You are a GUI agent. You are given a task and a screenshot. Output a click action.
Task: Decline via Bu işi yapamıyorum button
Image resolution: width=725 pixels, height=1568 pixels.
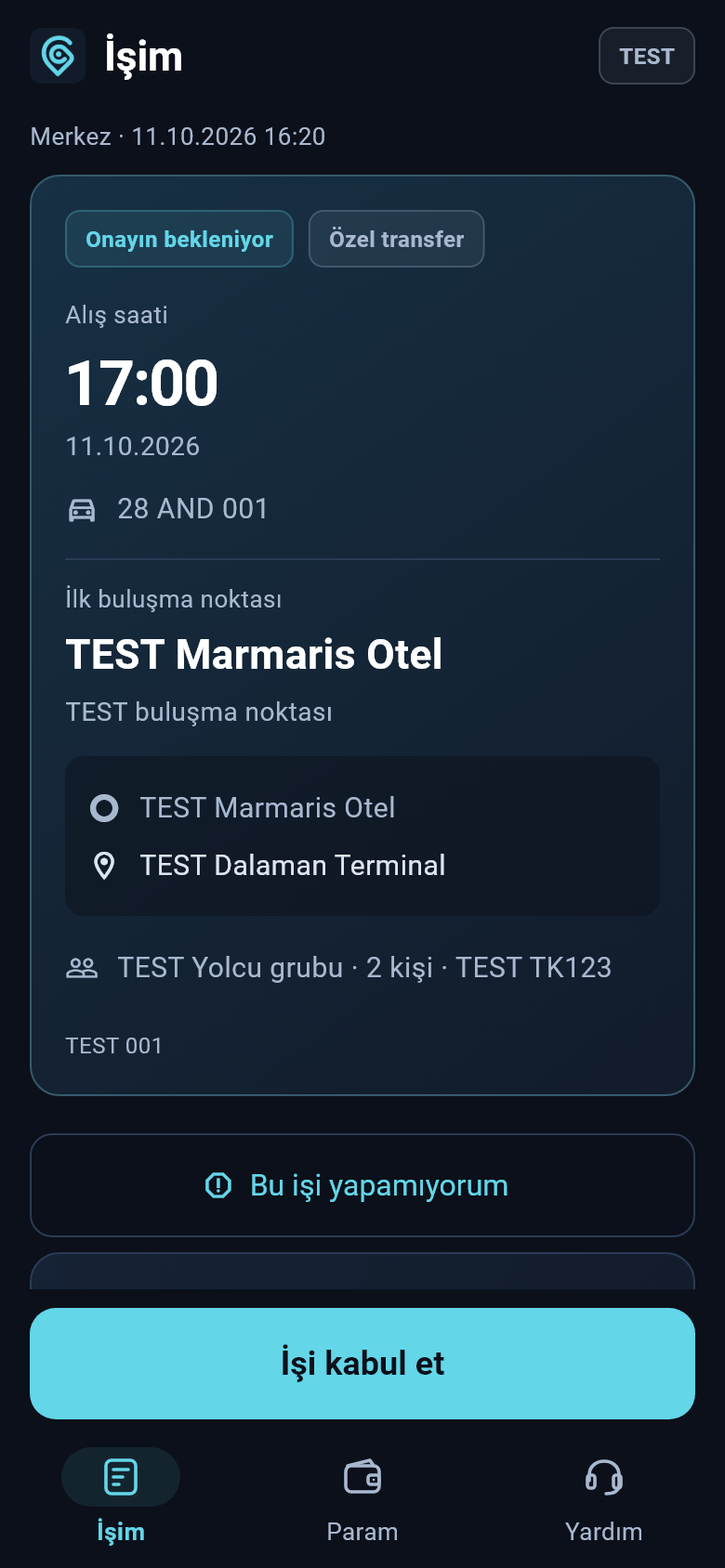click(362, 1185)
